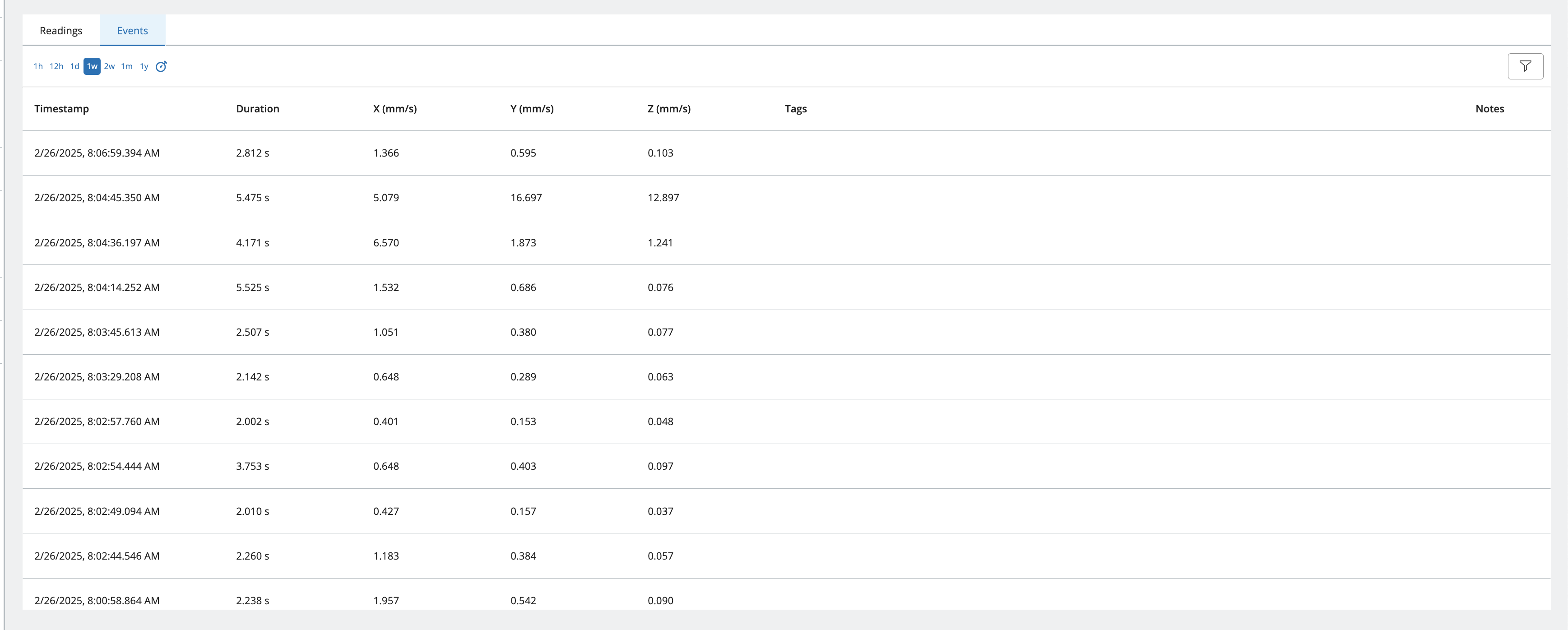The image size is (1568, 630).
Task: Click the Z (mm/s) column header
Action: [x=669, y=109]
